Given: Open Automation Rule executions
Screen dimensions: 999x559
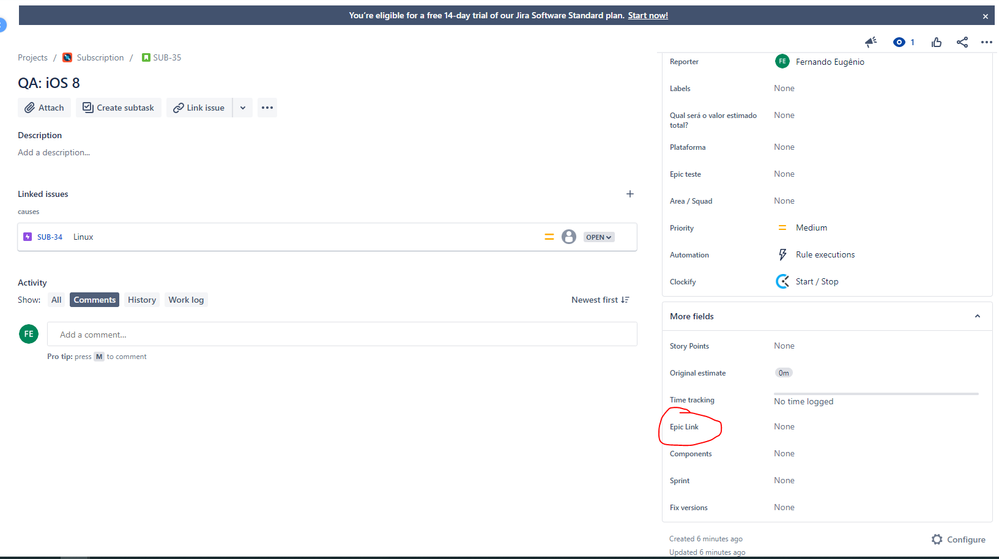Looking at the screenshot, I should [x=825, y=254].
